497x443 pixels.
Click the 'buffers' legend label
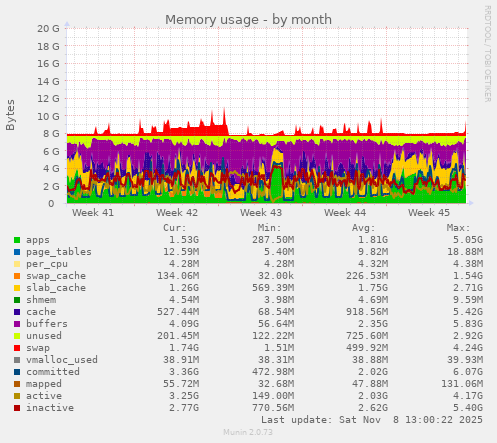[x=47, y=324]
